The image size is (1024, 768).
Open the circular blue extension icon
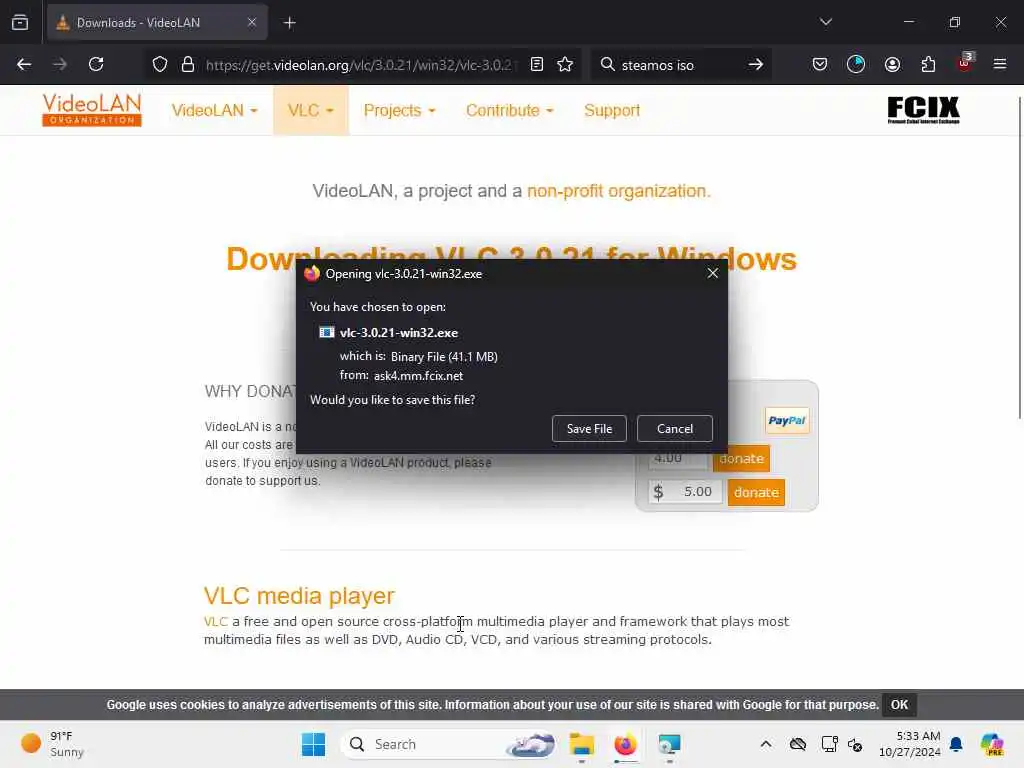tap(856, 64)
